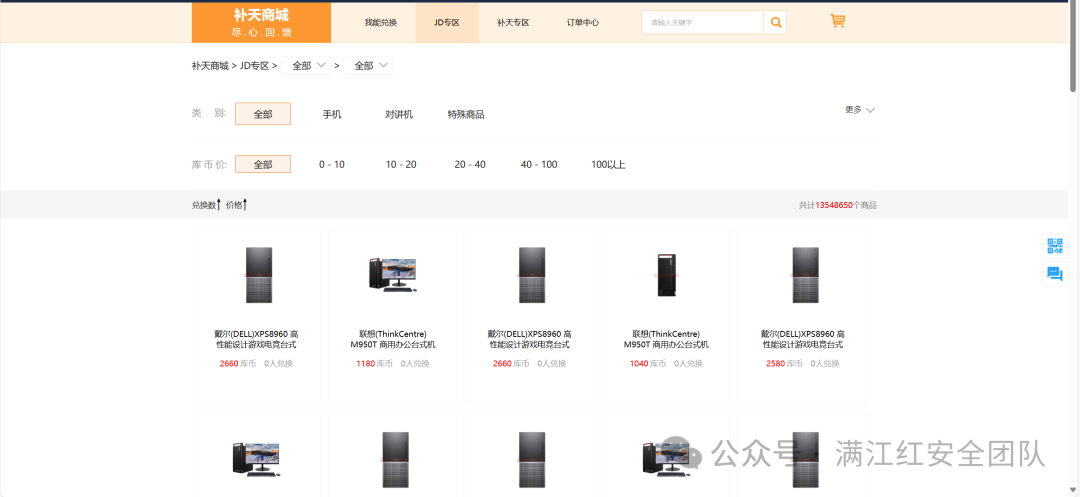
Task: Choose the 20 - 40 price range
Action: (x=470, y=165)
